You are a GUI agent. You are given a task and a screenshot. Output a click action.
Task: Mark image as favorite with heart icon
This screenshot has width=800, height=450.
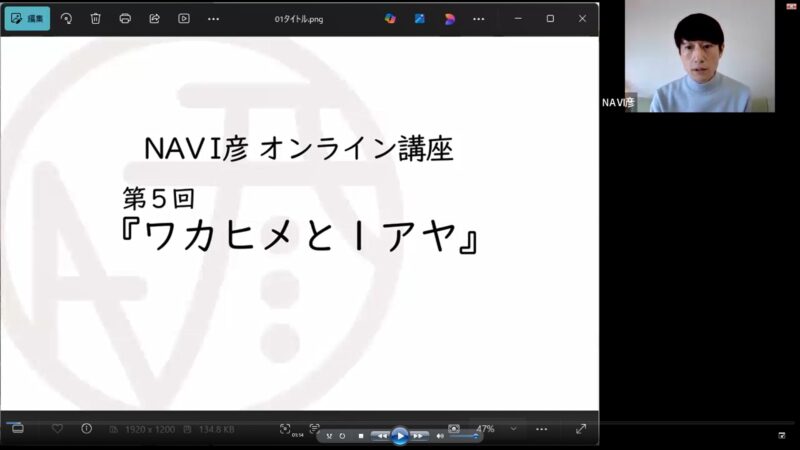57,429
